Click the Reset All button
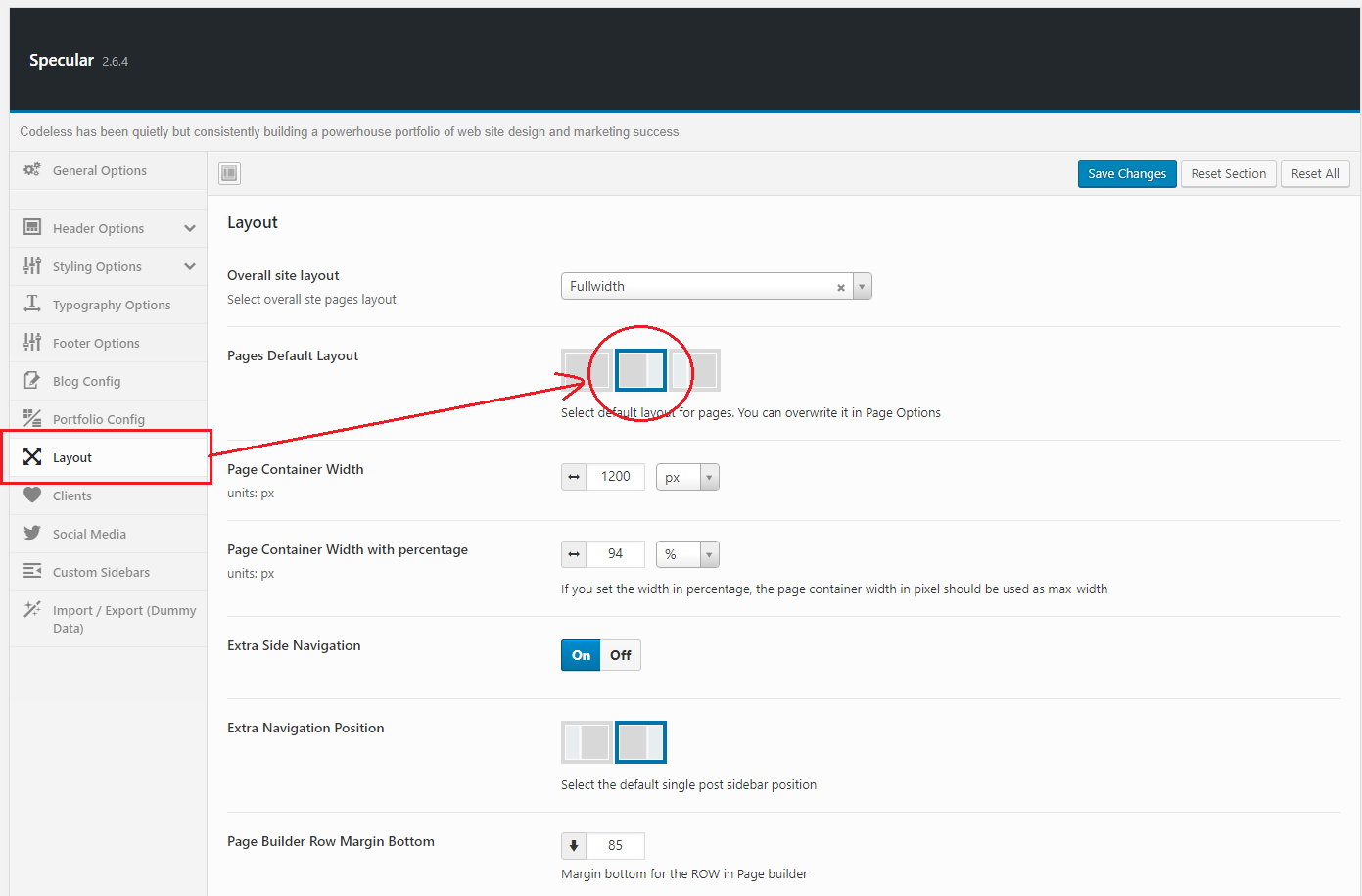Image resolution: width=1362 pixels, height=896 pixels. [x=1315, y=173]
